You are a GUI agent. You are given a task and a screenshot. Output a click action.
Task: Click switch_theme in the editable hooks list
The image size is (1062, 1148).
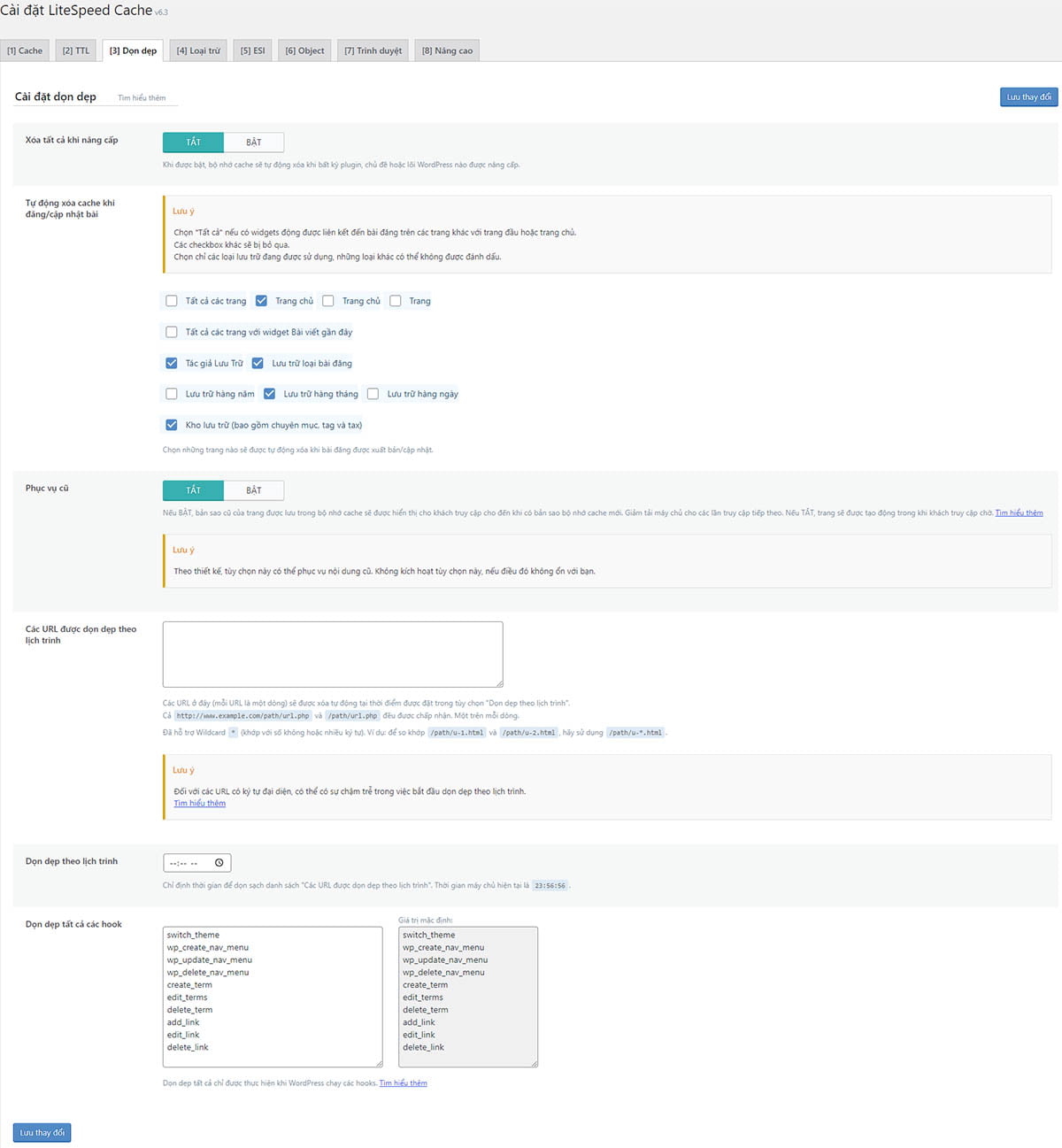pos(193,935)
